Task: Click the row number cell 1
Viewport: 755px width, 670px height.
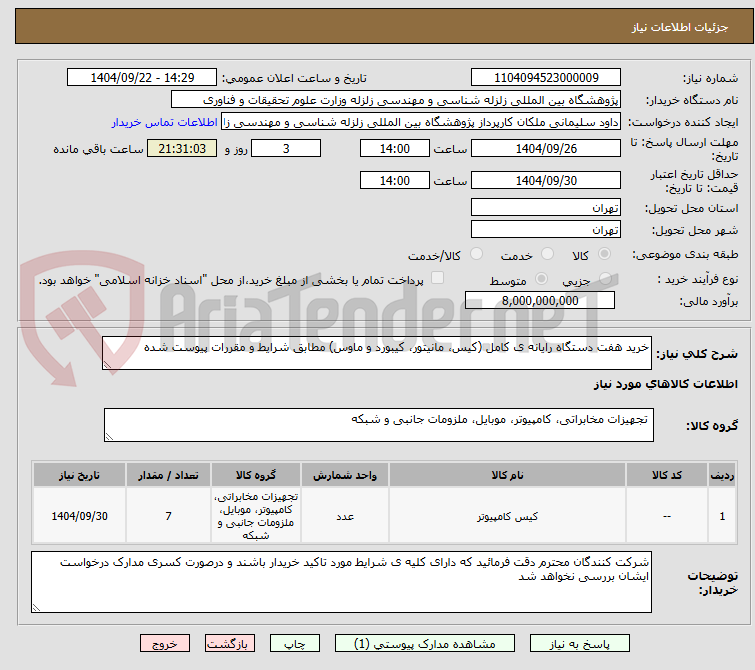Action: coord(722,516)
